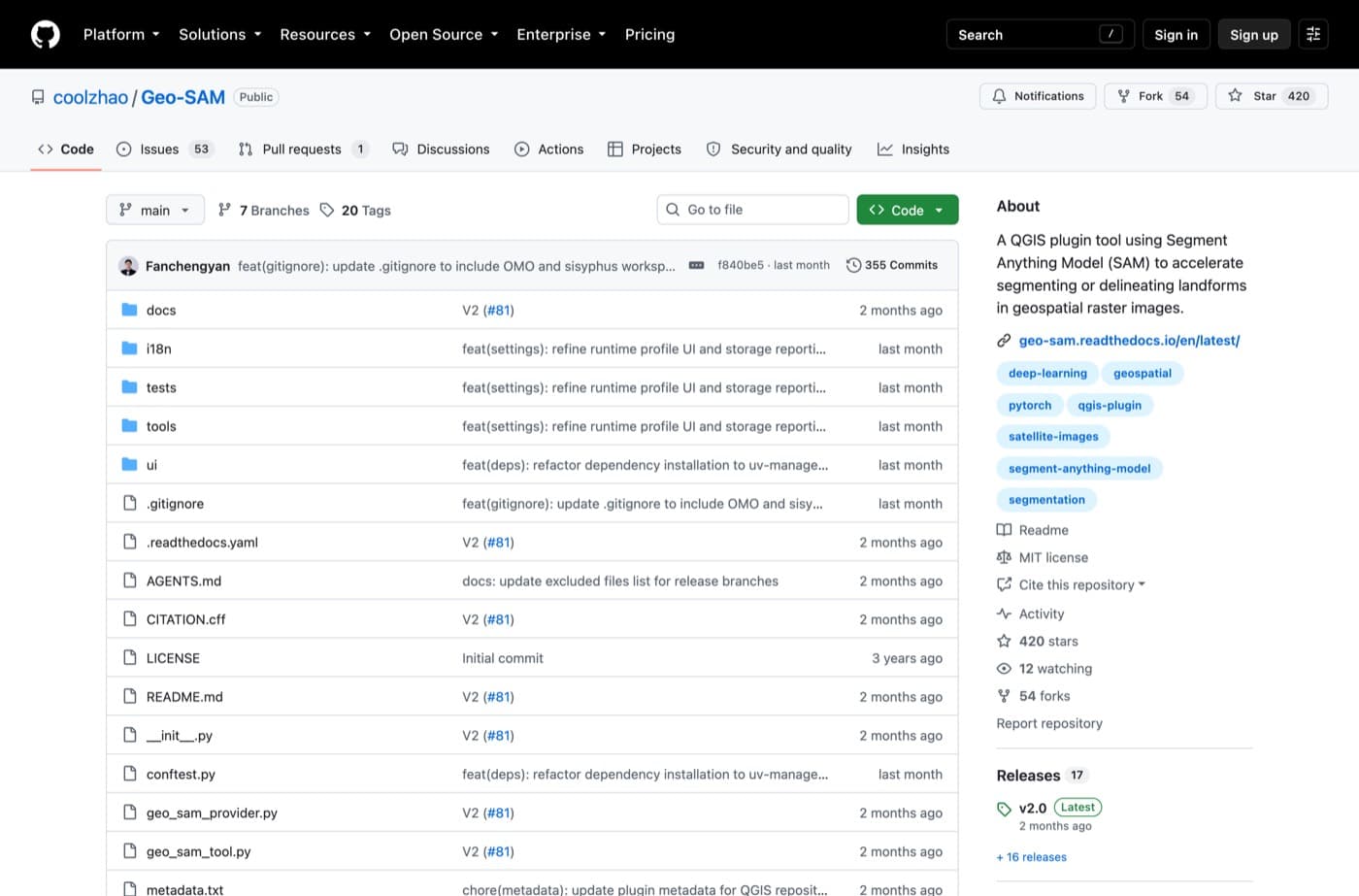Open the .gitignore file
The width and height of the screenshot is (1359, 896).
point(175,504)
